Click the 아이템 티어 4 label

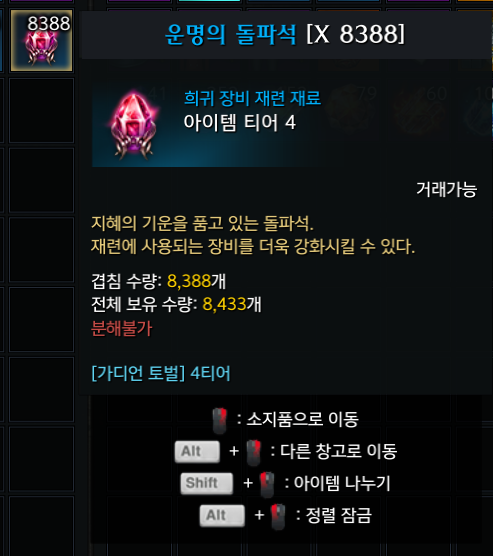coord(239,123)
